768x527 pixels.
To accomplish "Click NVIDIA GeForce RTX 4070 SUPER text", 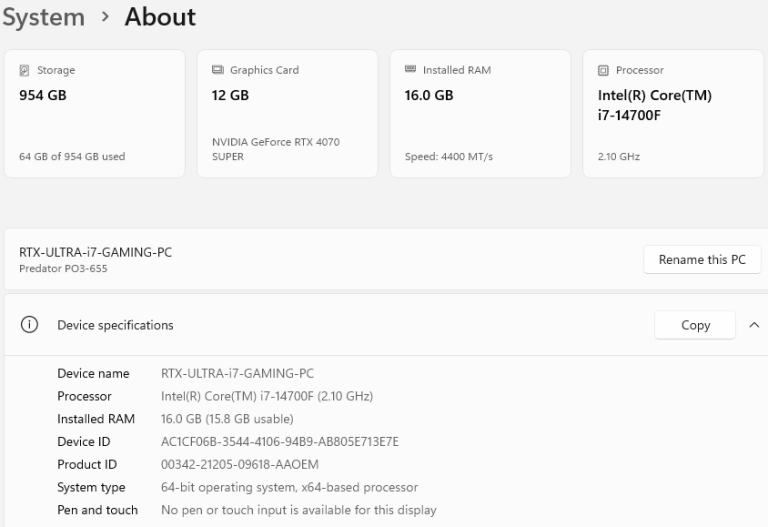I will [x=275, y=149].
